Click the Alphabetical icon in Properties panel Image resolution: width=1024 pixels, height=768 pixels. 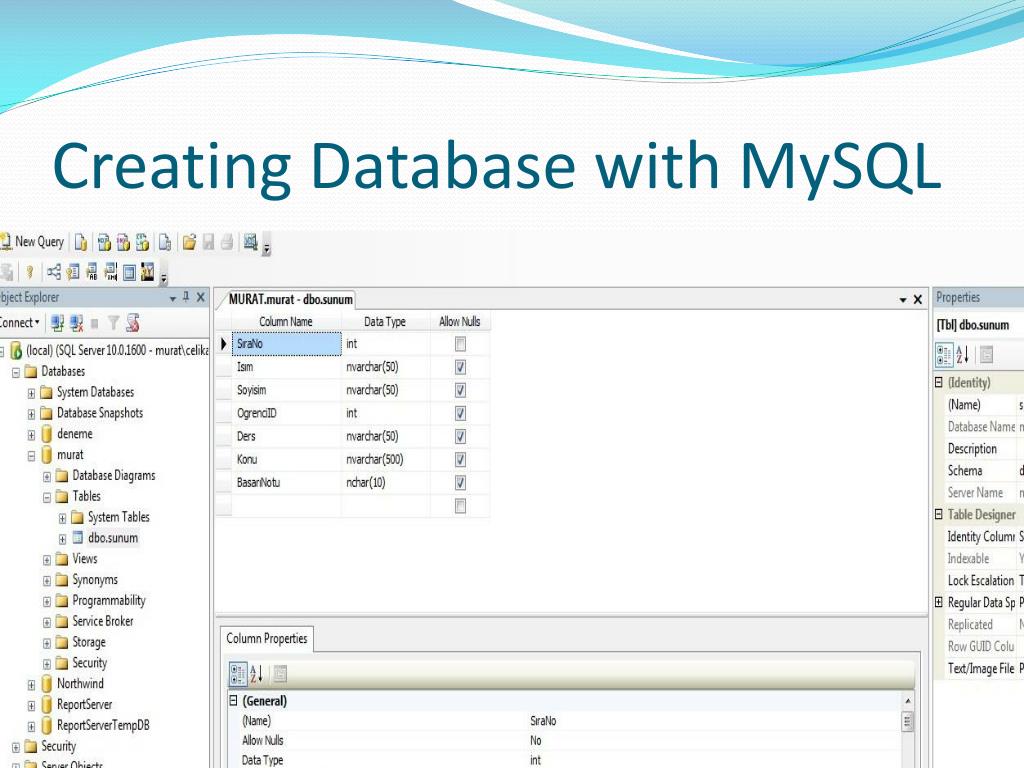[963, 355]
